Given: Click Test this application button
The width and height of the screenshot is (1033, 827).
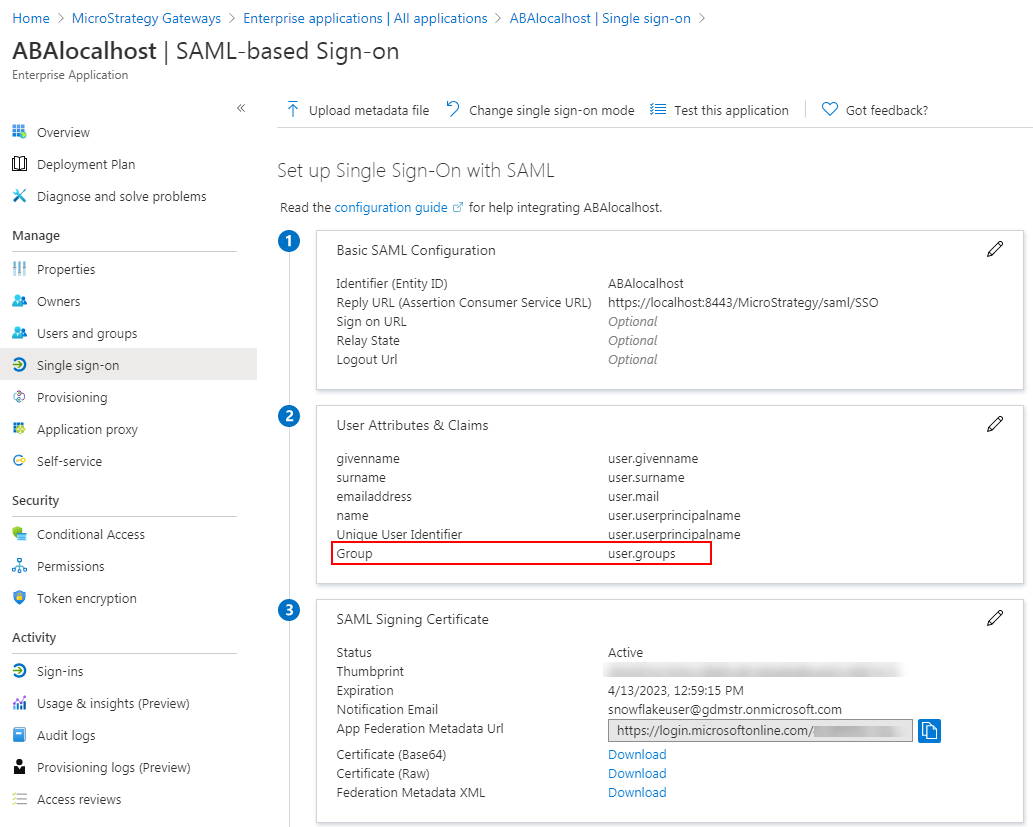Looking at the screenshot, I should click(719, 110).
